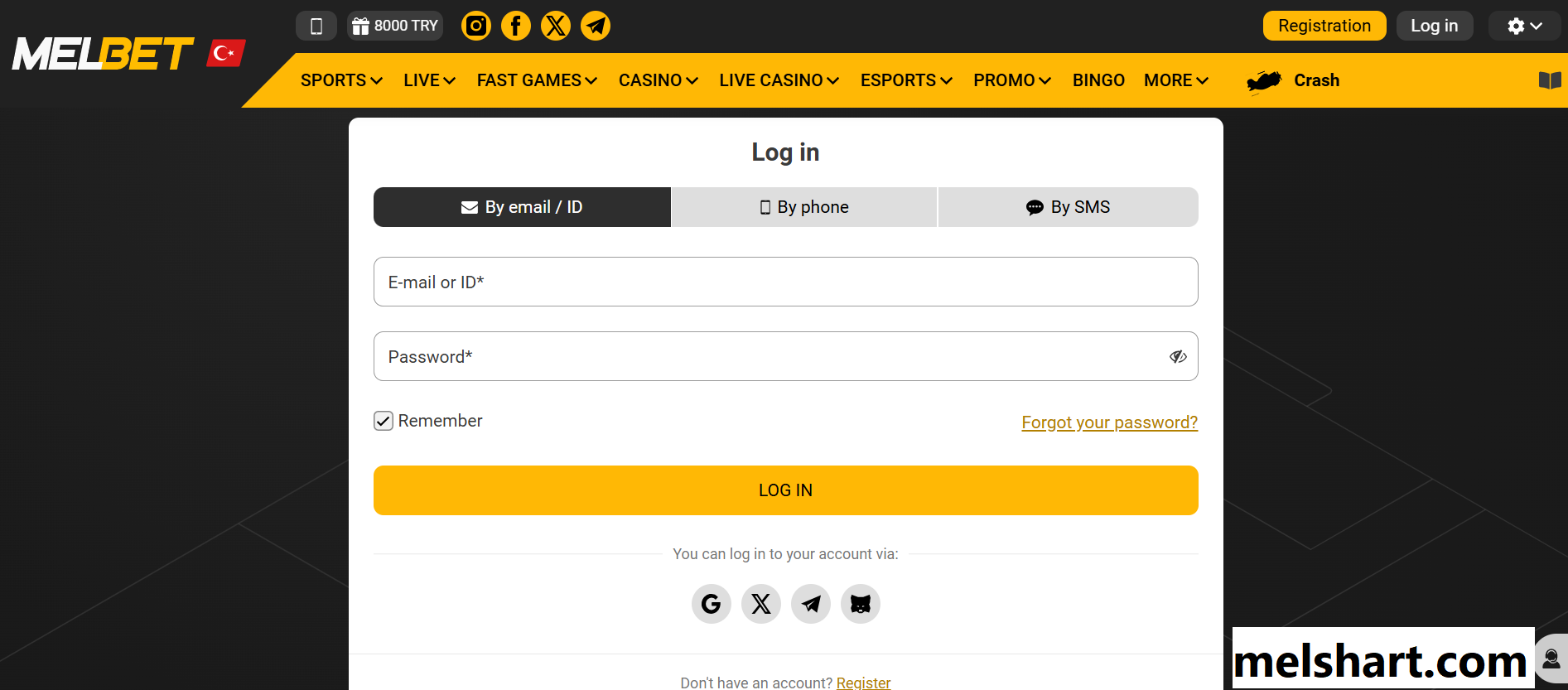This screenshot has width=1568, height=690.
Task: Switch to the By phone tab
Action: pyautogui.click(x=804, y=207)
